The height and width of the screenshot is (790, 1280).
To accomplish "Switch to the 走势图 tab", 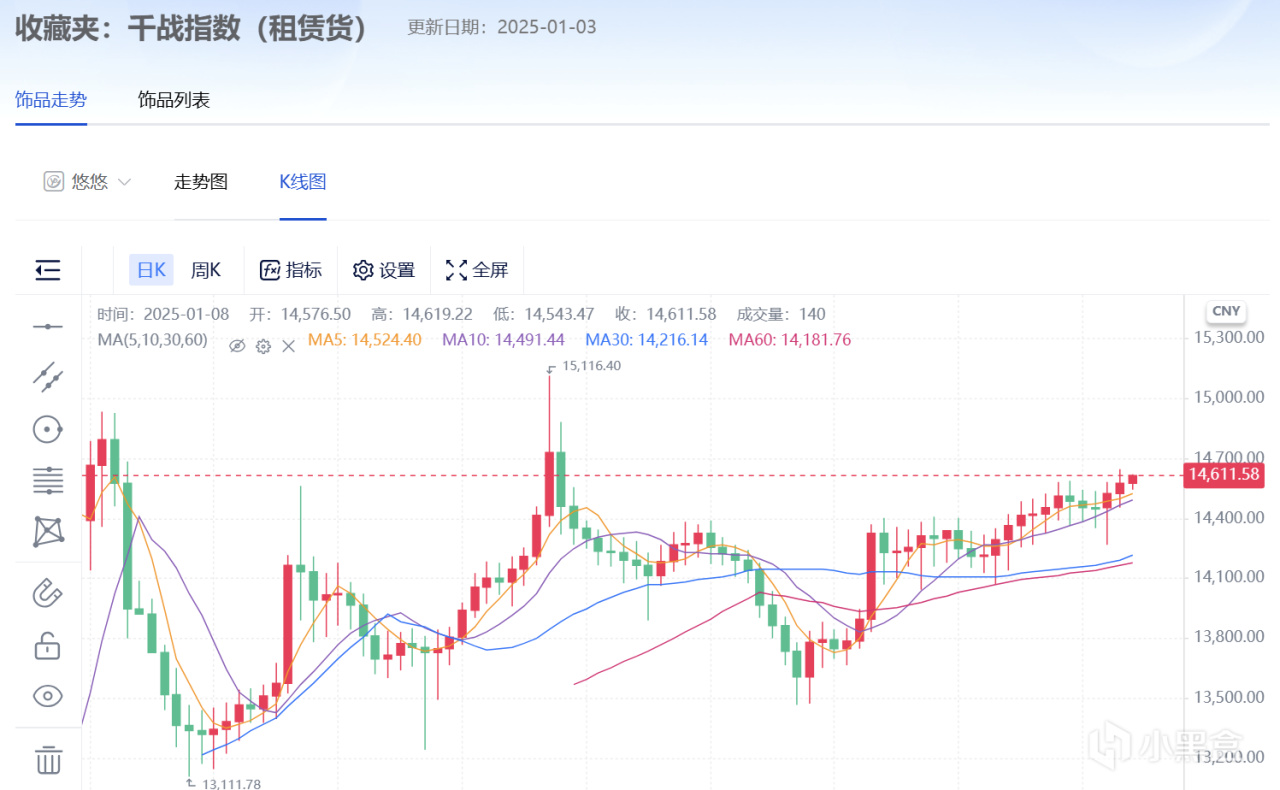I will coord(201,182).
